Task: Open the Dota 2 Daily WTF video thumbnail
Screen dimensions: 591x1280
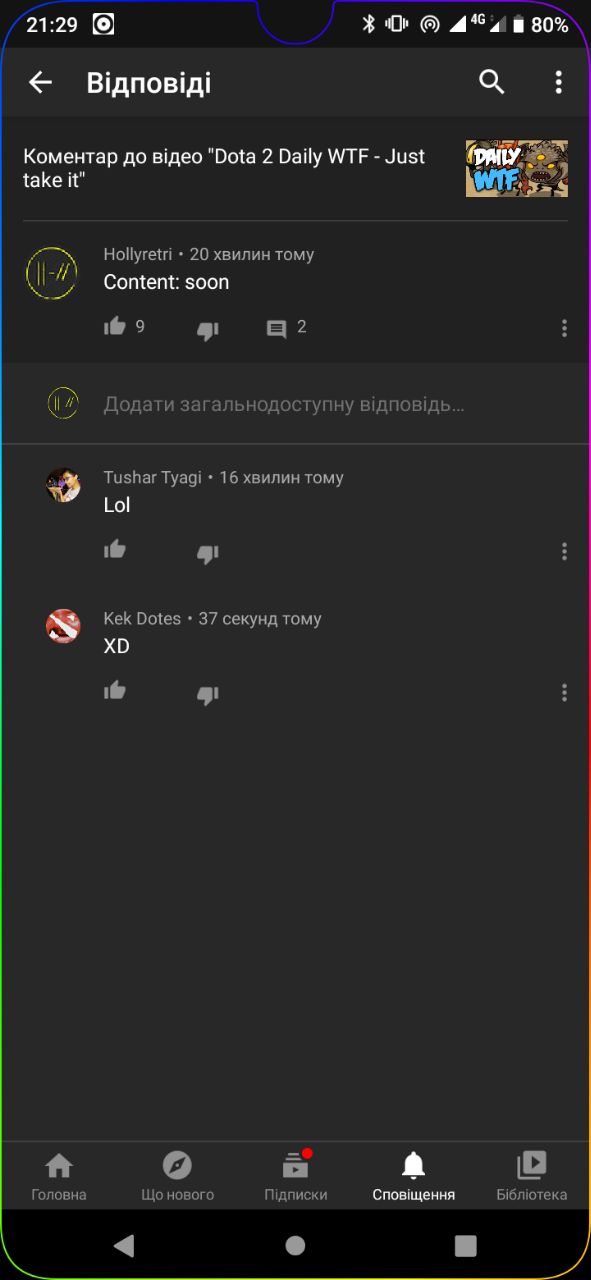Action: [517, 168]
